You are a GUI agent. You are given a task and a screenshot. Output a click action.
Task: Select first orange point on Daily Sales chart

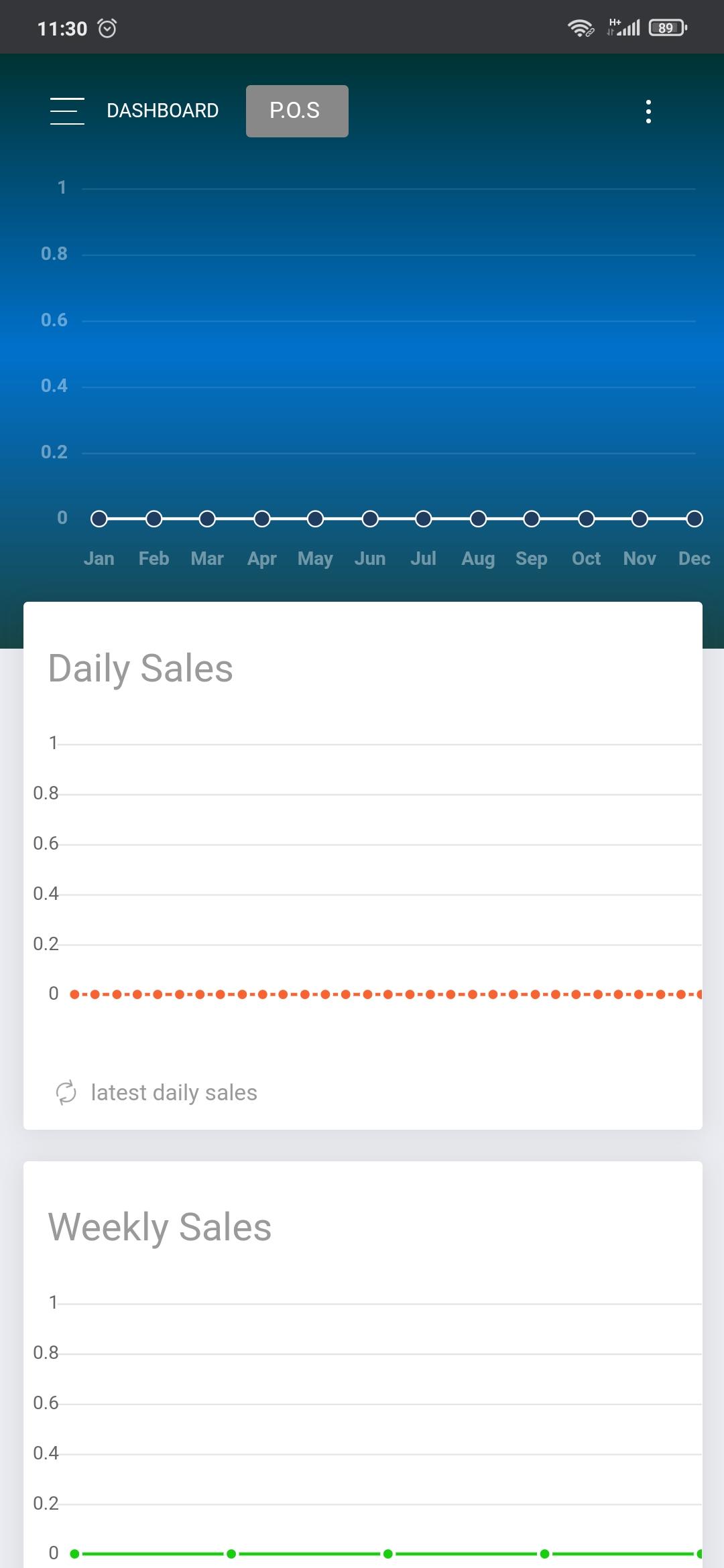[x=74, y=994]
